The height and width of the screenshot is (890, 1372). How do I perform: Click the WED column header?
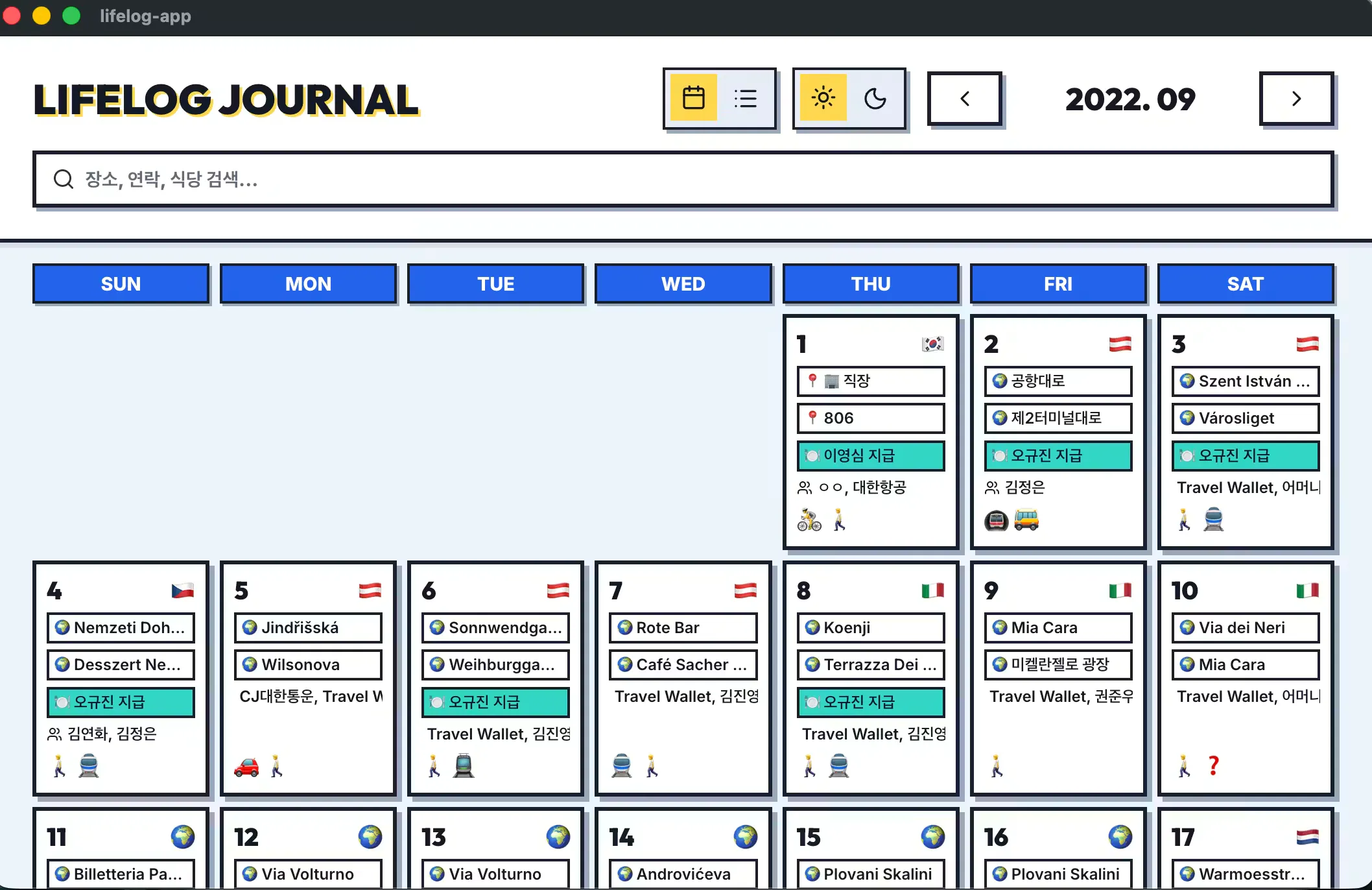pos(683,283)
